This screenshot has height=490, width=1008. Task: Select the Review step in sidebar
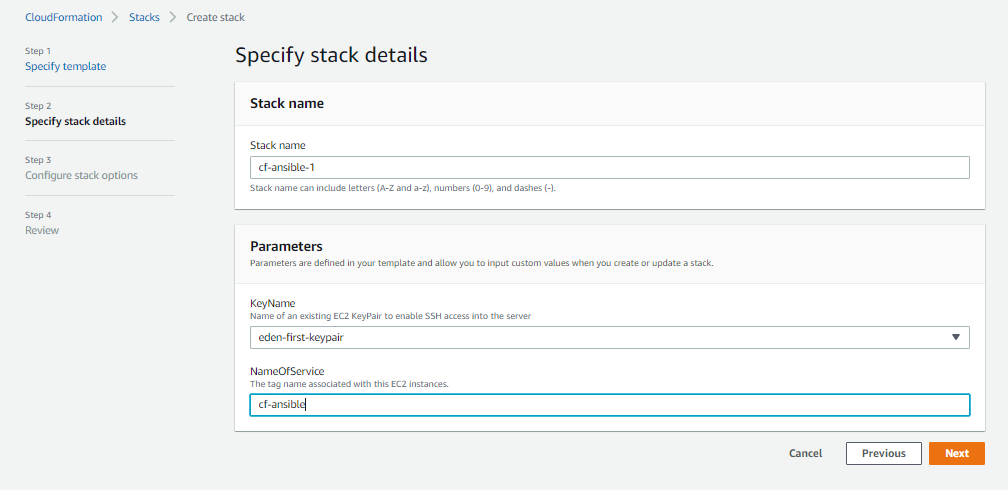pos(42,230)
